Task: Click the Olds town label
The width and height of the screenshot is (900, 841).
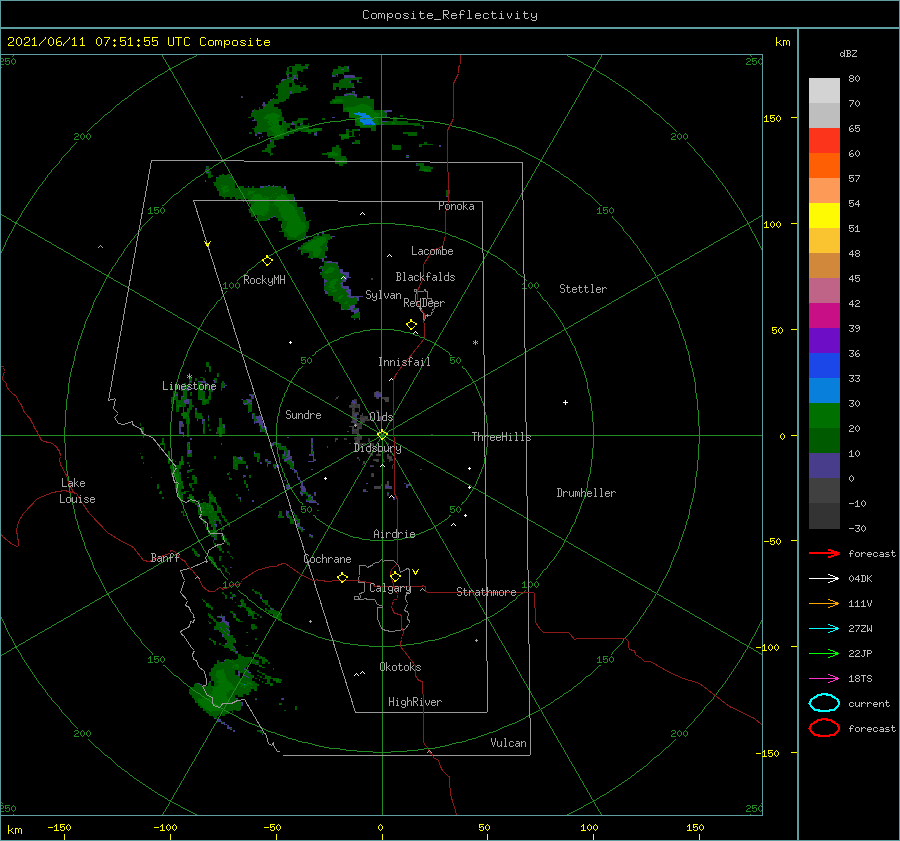Action: (381, 417)
